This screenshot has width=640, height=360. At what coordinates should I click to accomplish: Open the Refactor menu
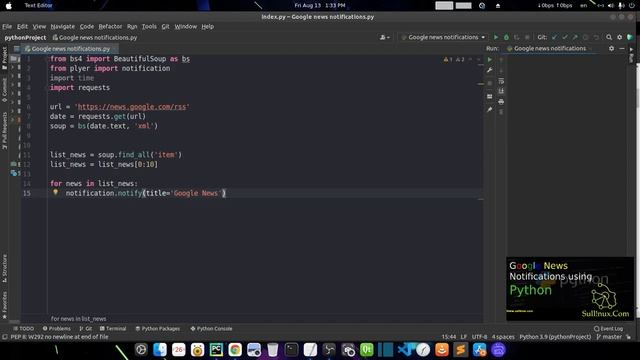coord(110,27)
